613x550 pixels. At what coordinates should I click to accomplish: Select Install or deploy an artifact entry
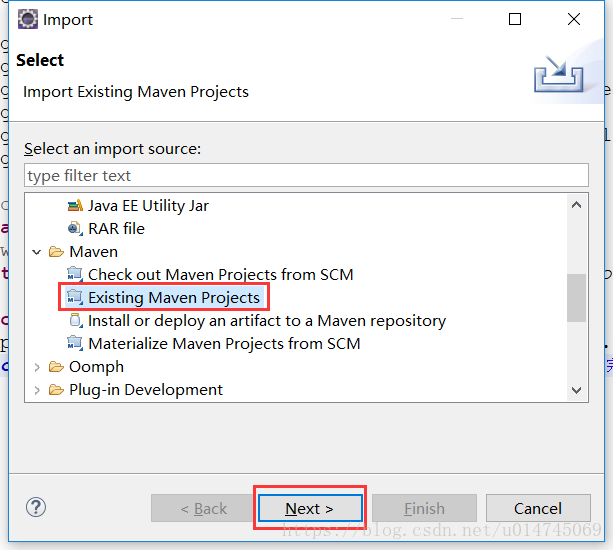click(x=267, y=321)
